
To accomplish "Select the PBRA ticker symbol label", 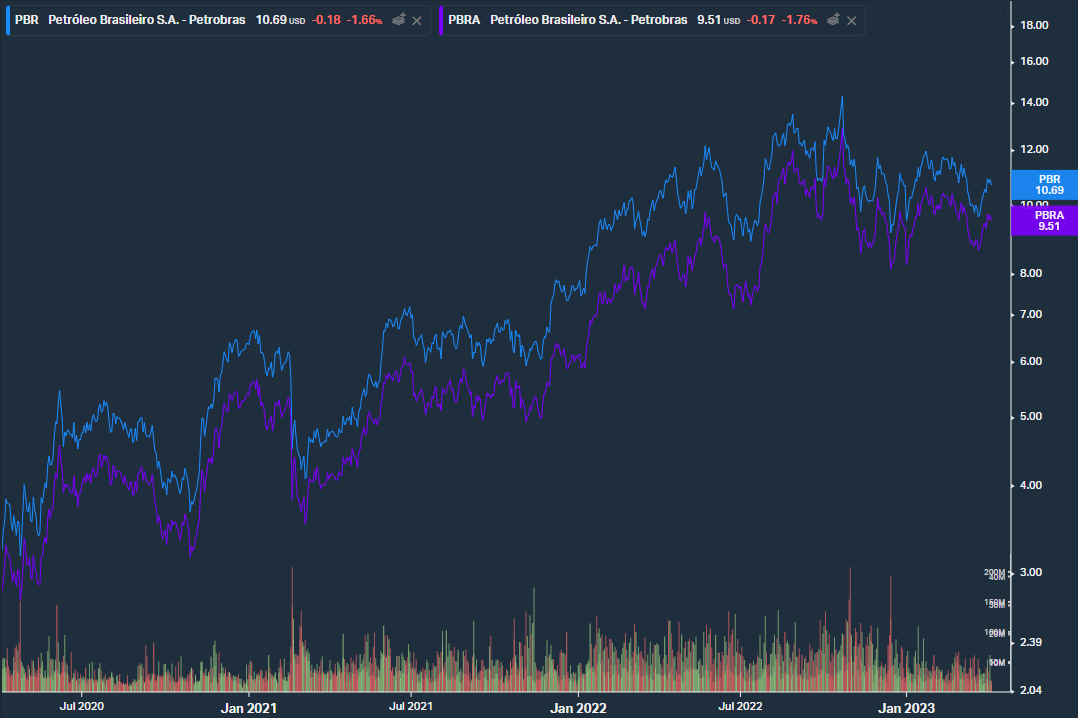I will [464, 19].
